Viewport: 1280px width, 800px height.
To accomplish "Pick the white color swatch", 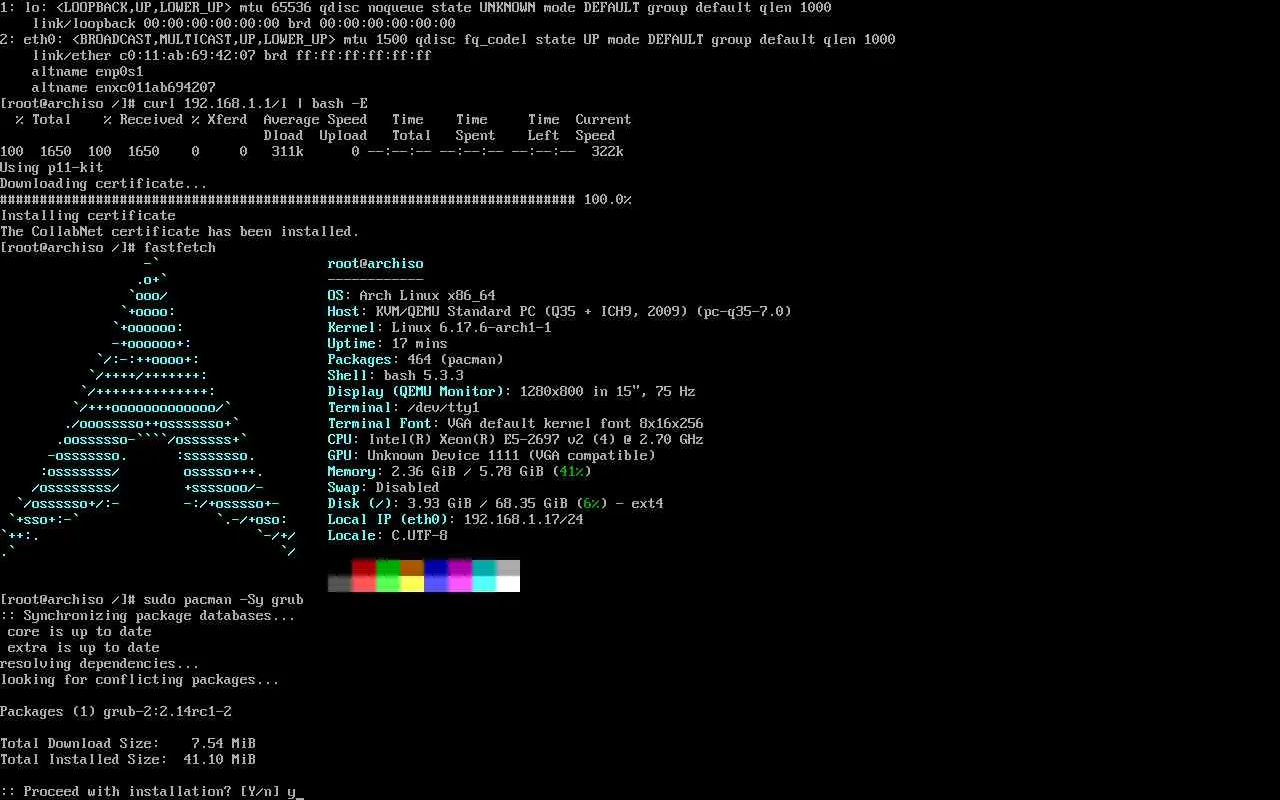I will tap(508, 584).
